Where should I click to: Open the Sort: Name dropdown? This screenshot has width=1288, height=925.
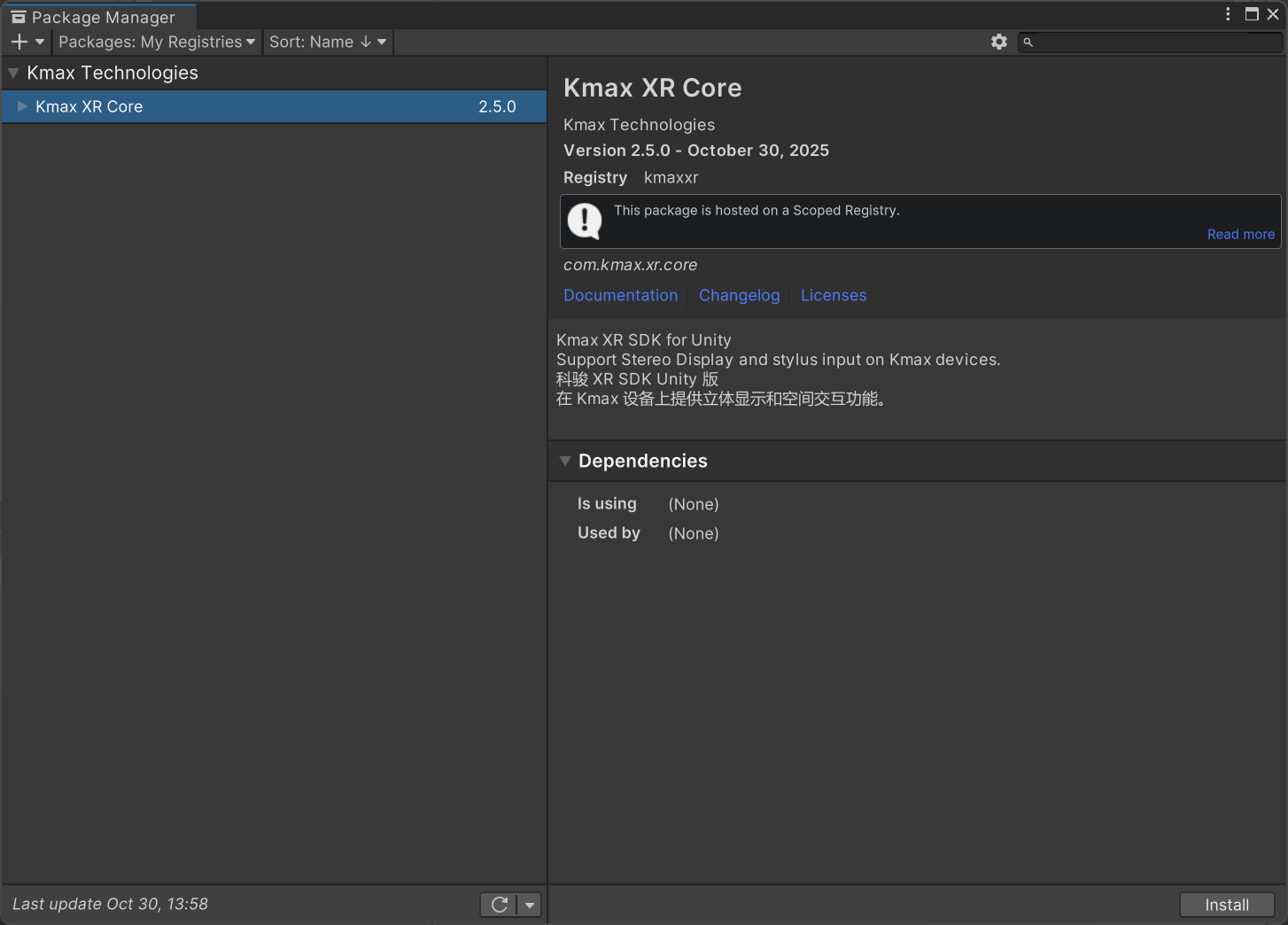click(328, 42)
